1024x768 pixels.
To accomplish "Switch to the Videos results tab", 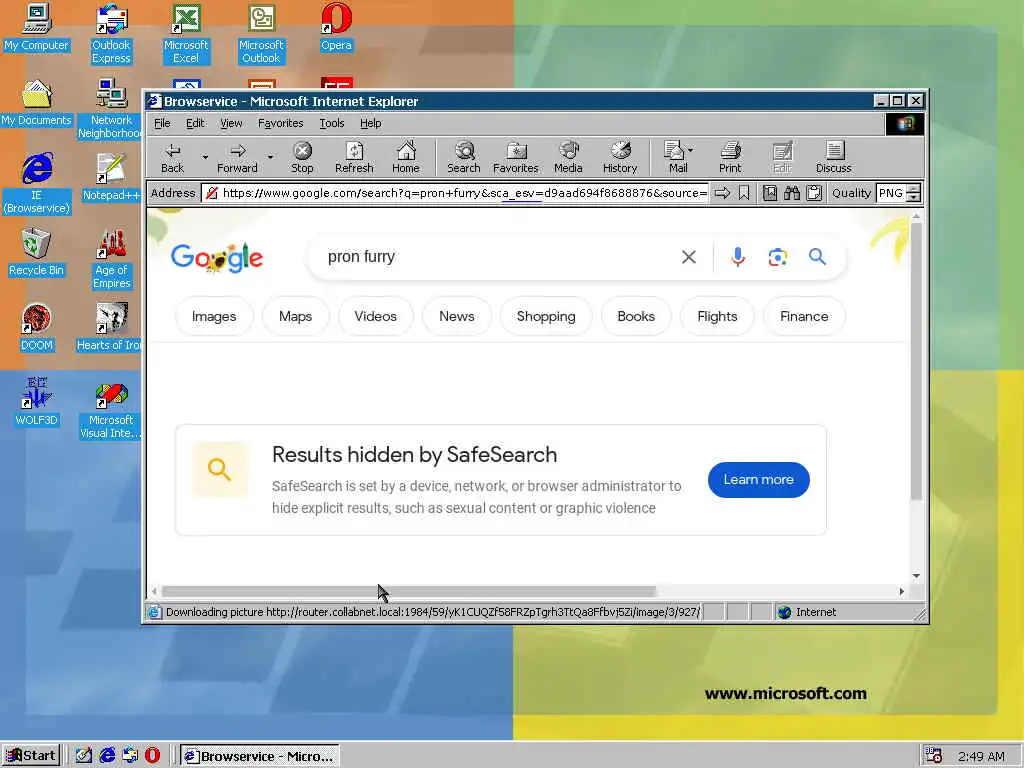I will click(376, 316).
